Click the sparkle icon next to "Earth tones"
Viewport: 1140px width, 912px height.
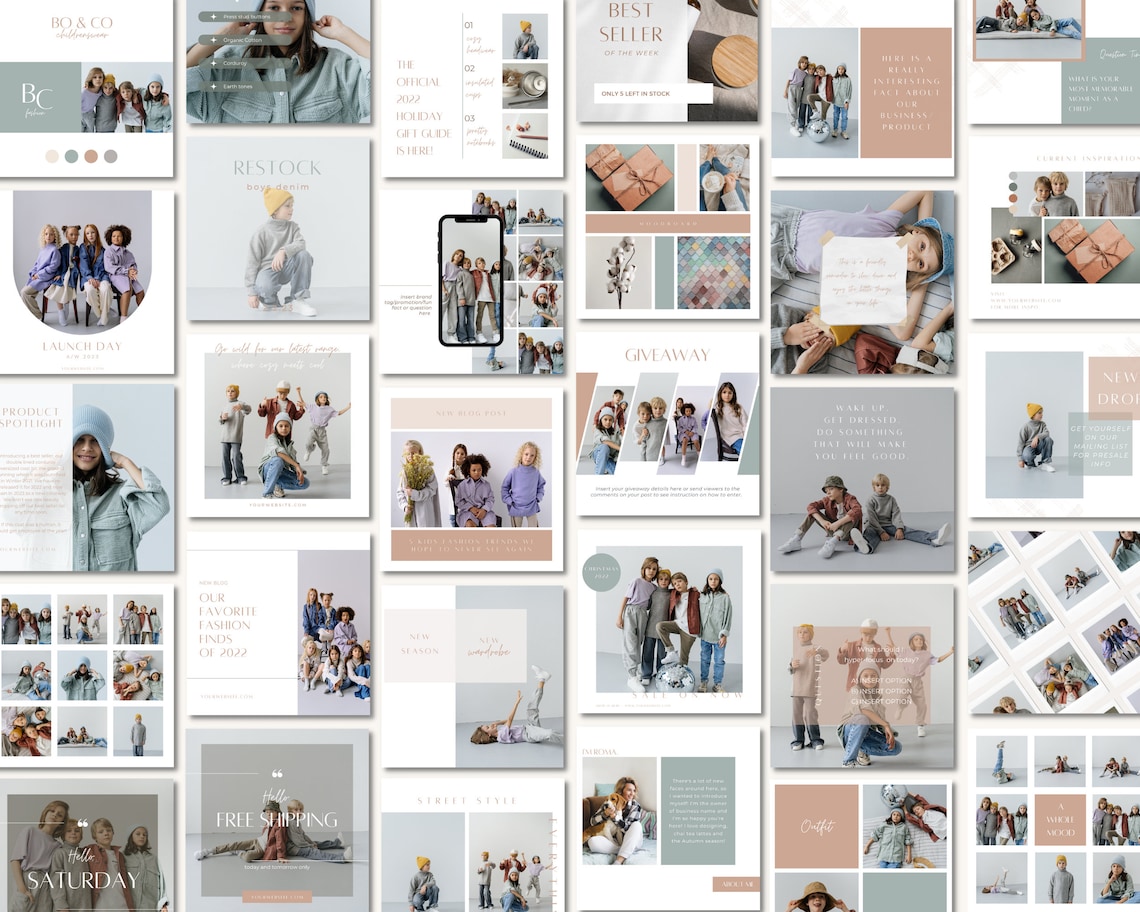(213, 86)
